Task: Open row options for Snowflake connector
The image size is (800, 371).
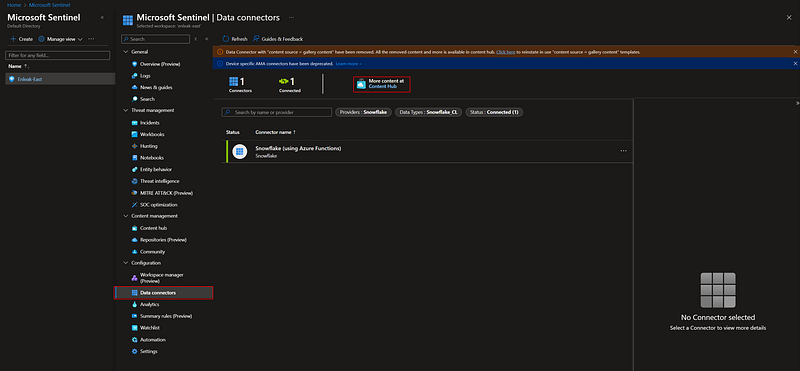Action: (x=623, y=151)
